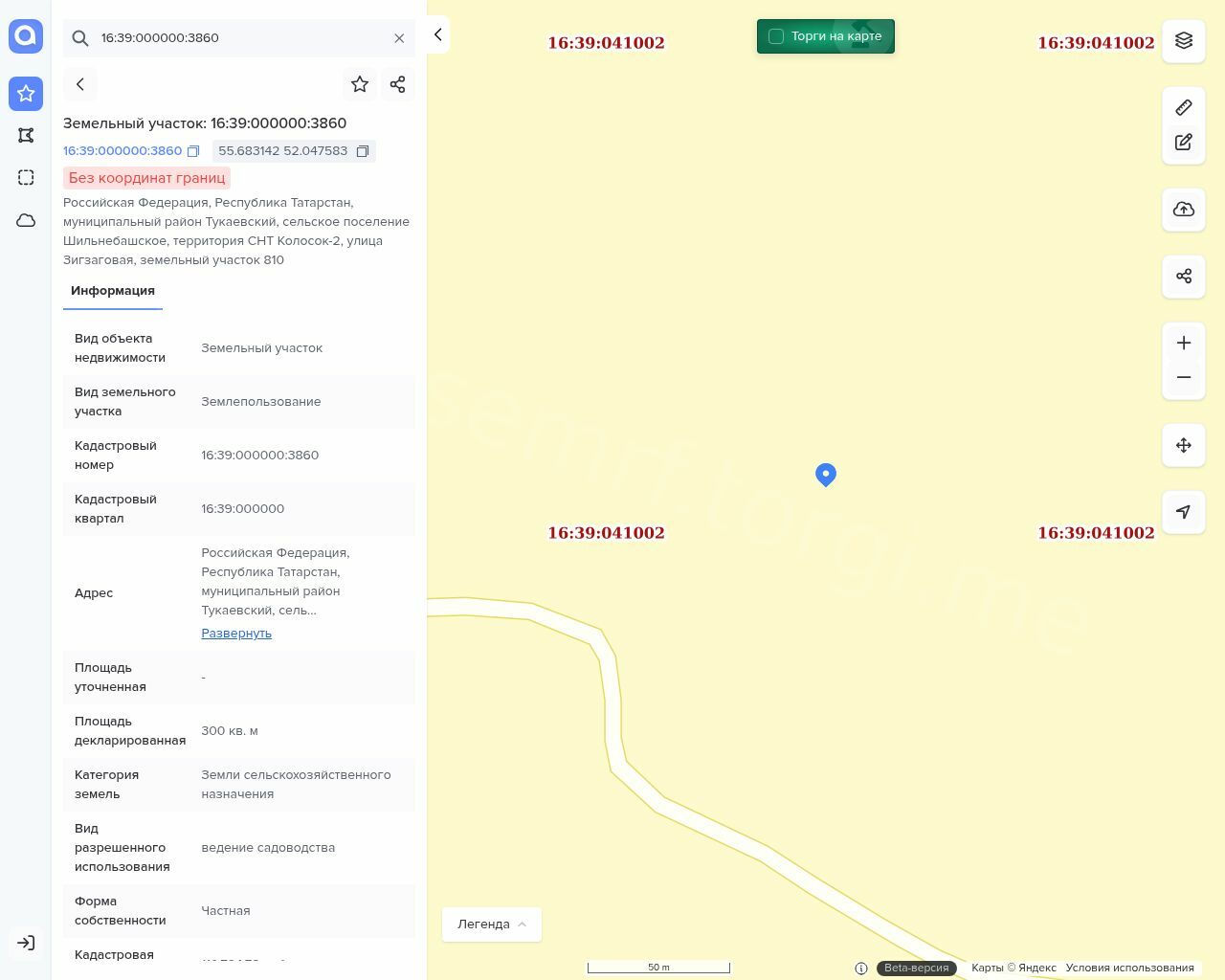Open favorites section in left sidebar
Viewport: 1225px width, 980px height.
(26, 94)
